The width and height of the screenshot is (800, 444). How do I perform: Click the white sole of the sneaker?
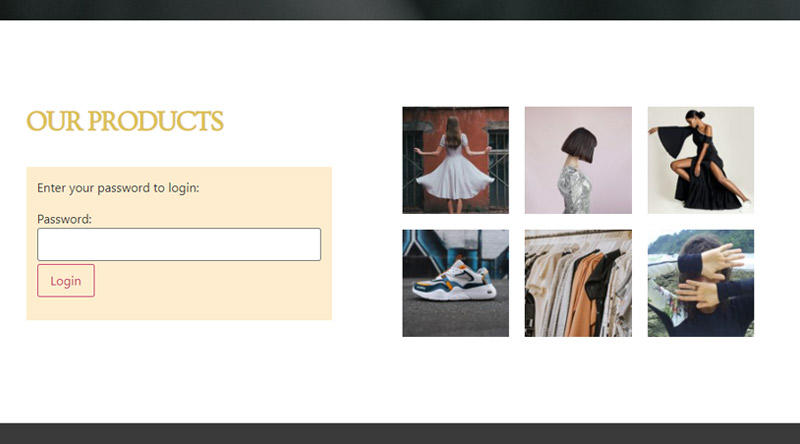[456, 295]
